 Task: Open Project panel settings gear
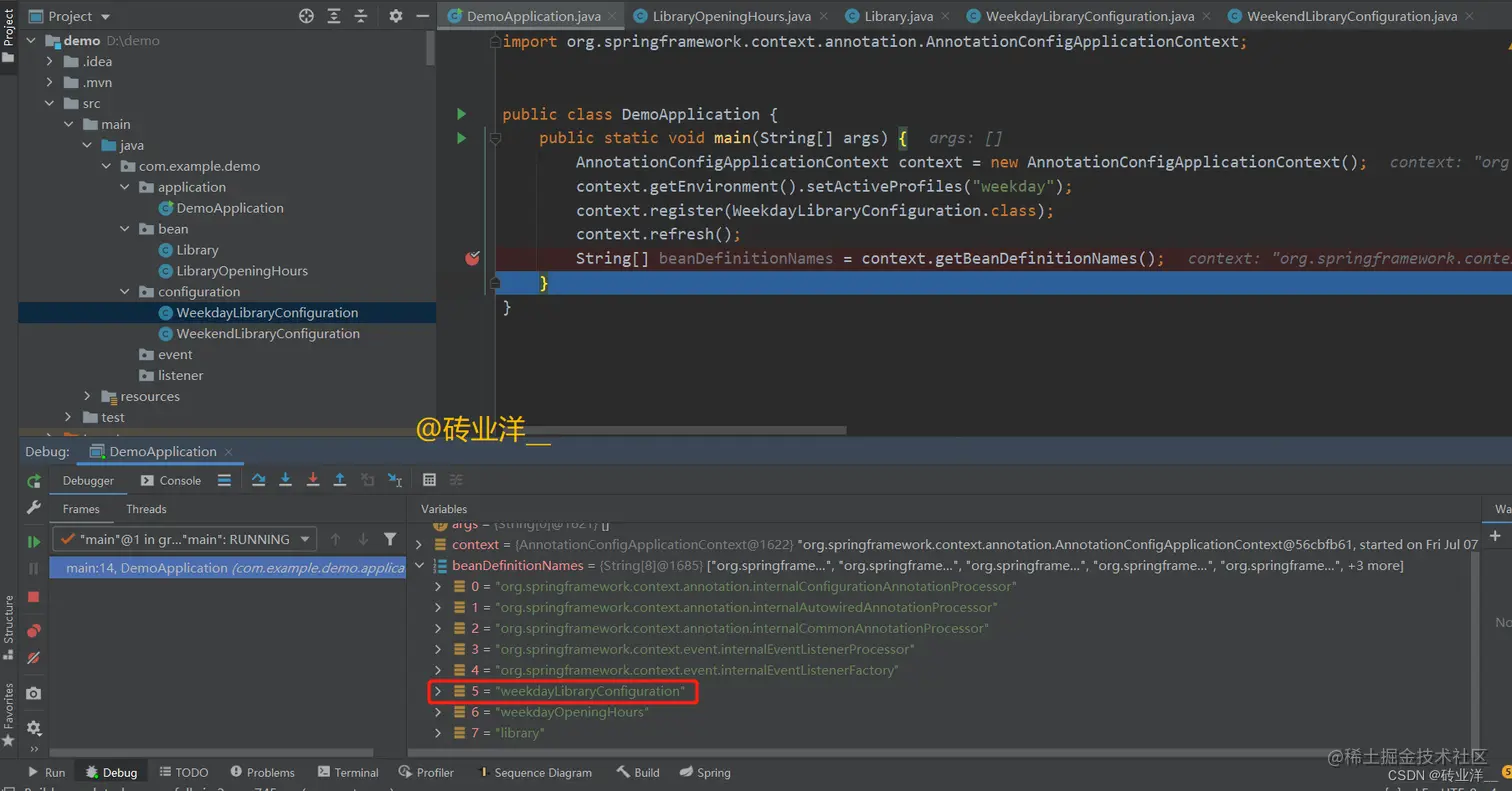[395, 16]
